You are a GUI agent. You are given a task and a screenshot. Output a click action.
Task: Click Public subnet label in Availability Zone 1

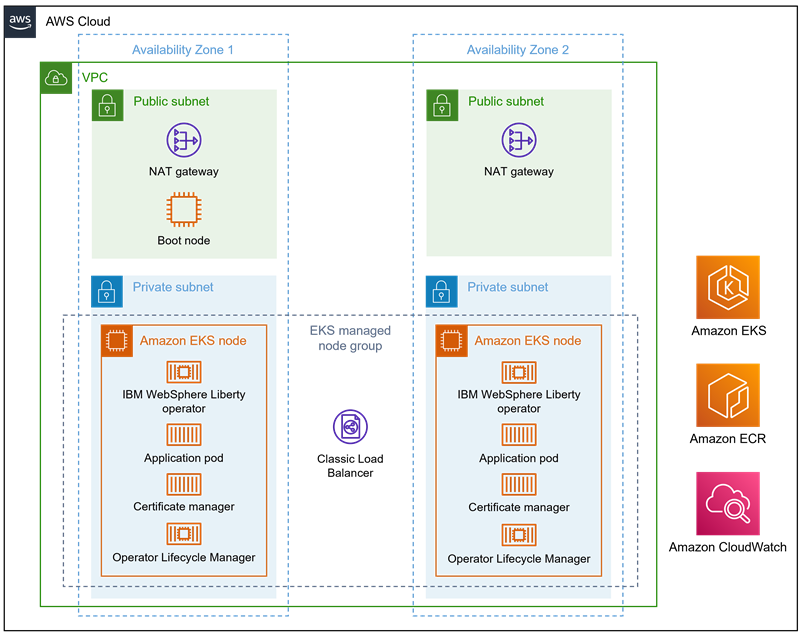pyautogui.click(x=171, y=101)
